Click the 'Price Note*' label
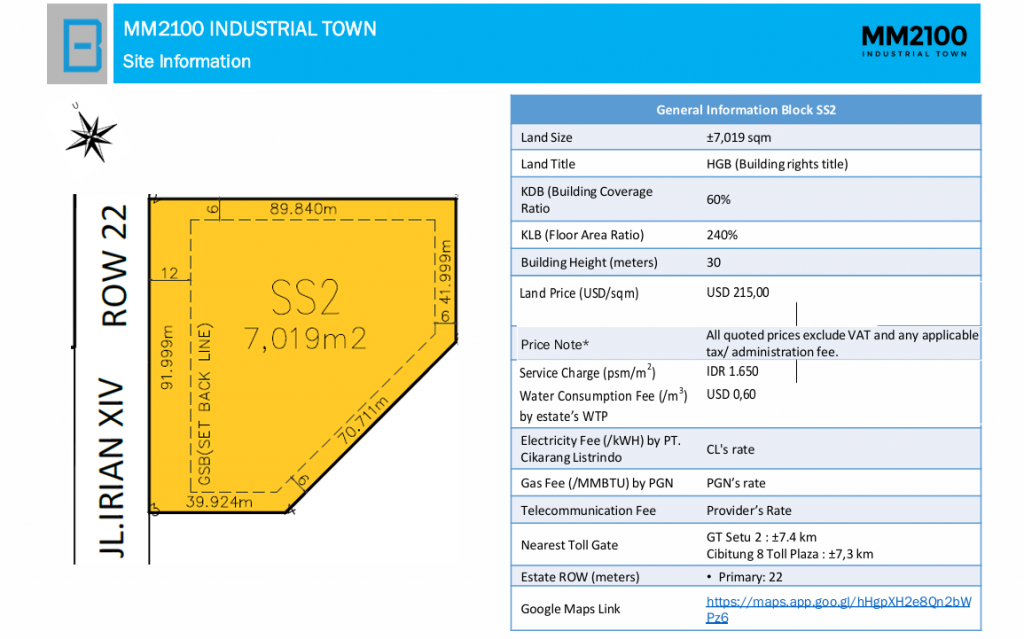The width and height of the screenshot is (1024, 639). tap(554, 344)
